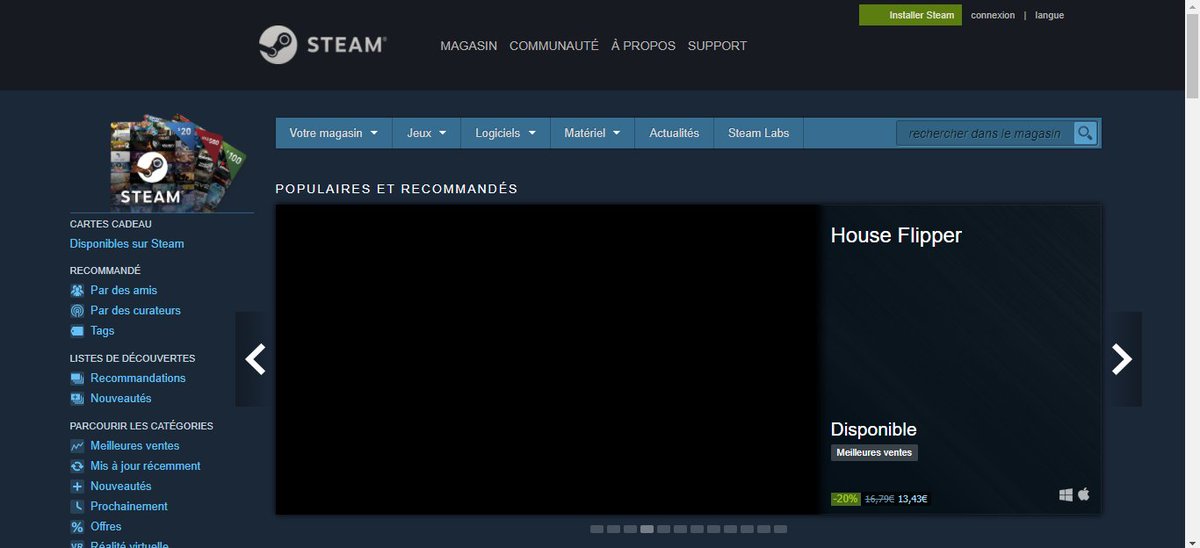1200x548 pixels.
Task: Open the MAGASIN header menu
Action: (469, 46)
